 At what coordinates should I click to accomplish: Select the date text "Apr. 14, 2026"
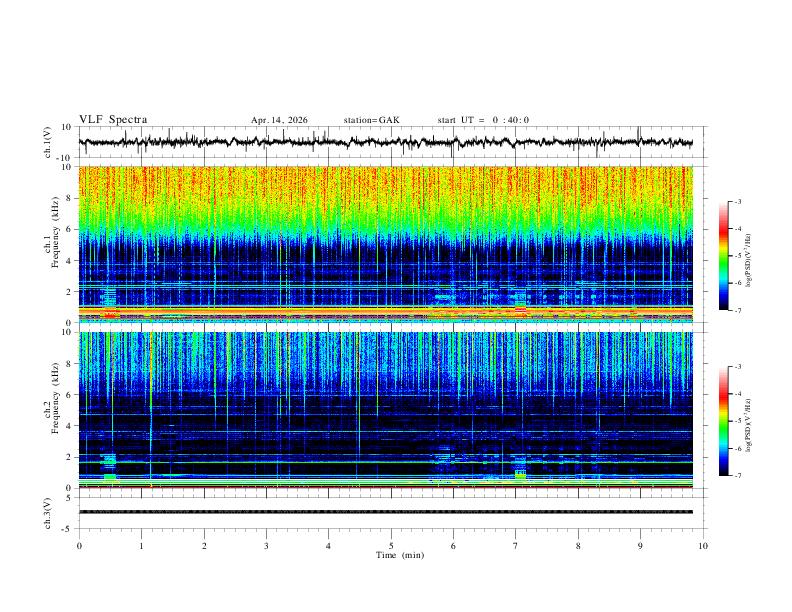tap(279, 120)
